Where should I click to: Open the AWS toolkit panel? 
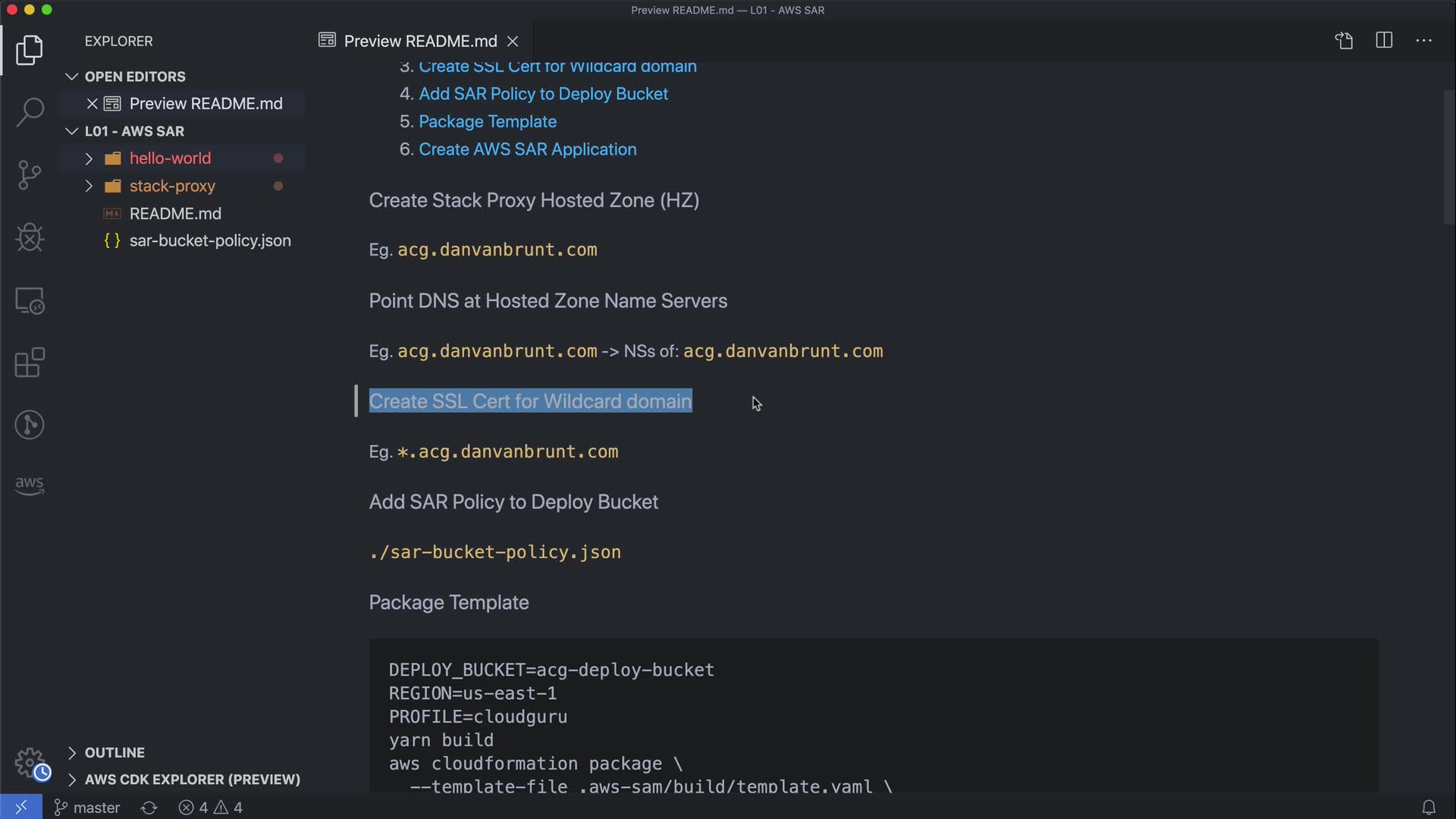(30, 485)
